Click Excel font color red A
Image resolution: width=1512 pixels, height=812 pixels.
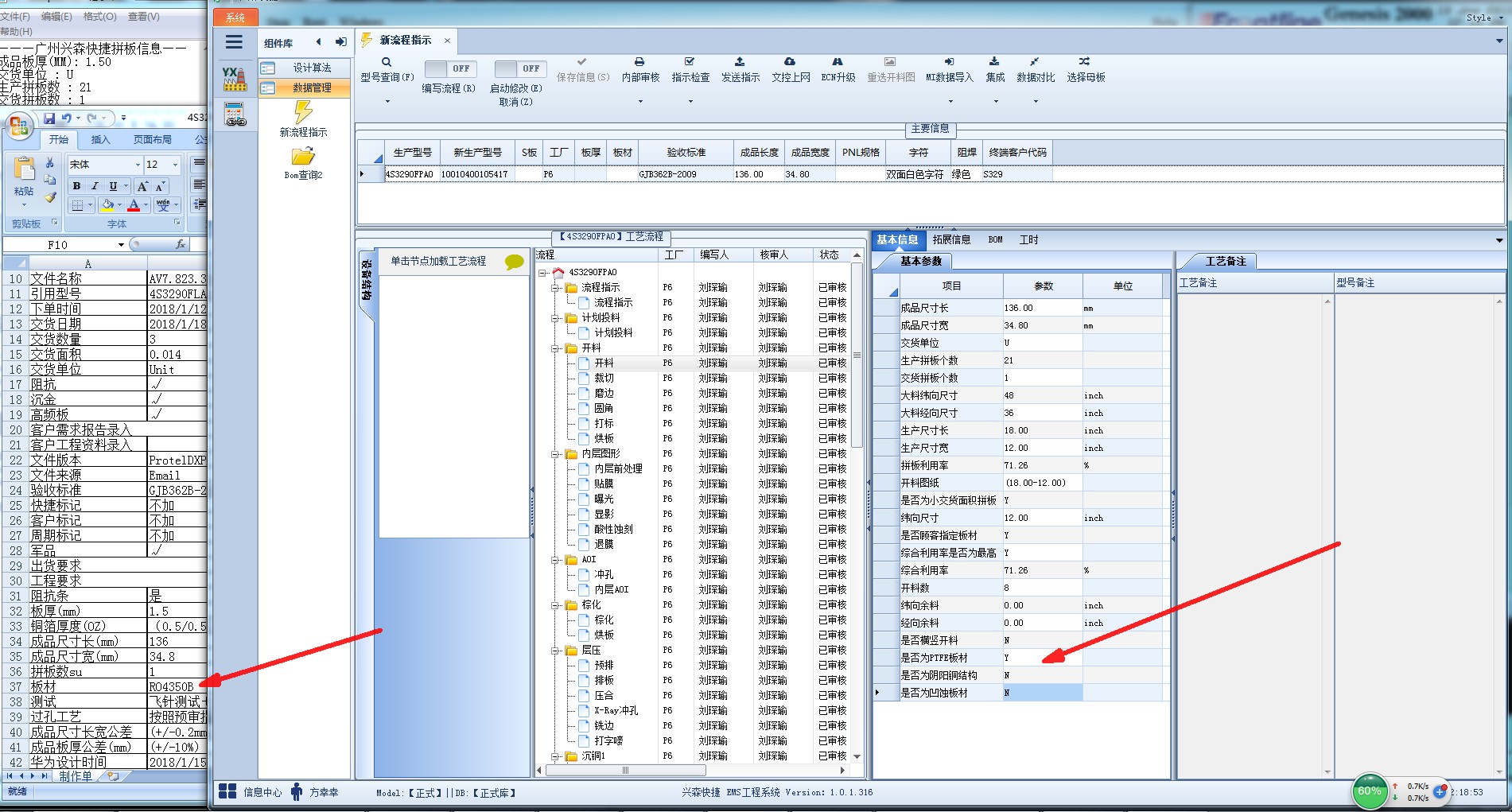[x=134, y=205]
